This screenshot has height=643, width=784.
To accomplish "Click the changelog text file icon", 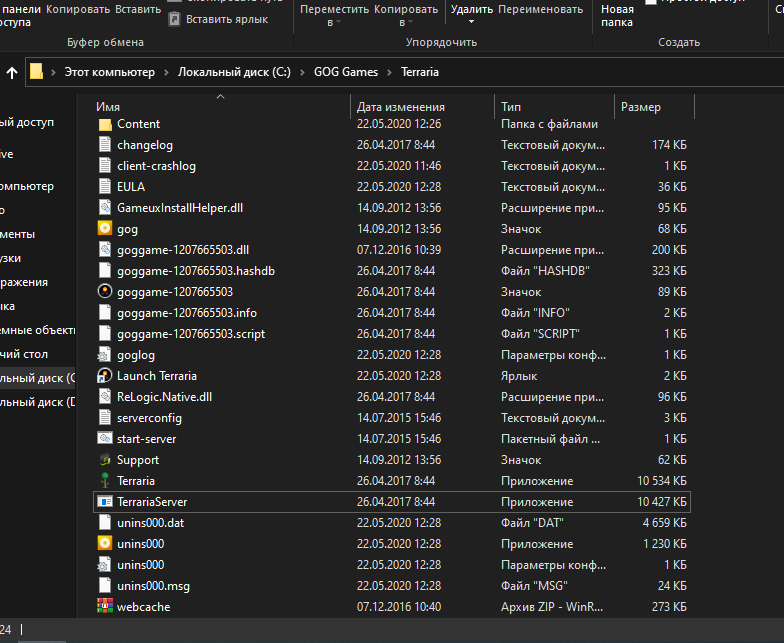I will (105, 145).
